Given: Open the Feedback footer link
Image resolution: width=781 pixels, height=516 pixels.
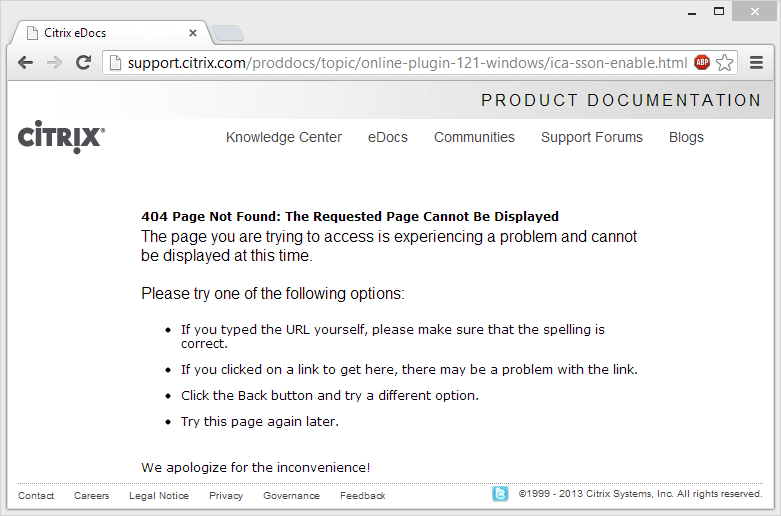Looking at the screenshot, I should click(x=363, y=496).
